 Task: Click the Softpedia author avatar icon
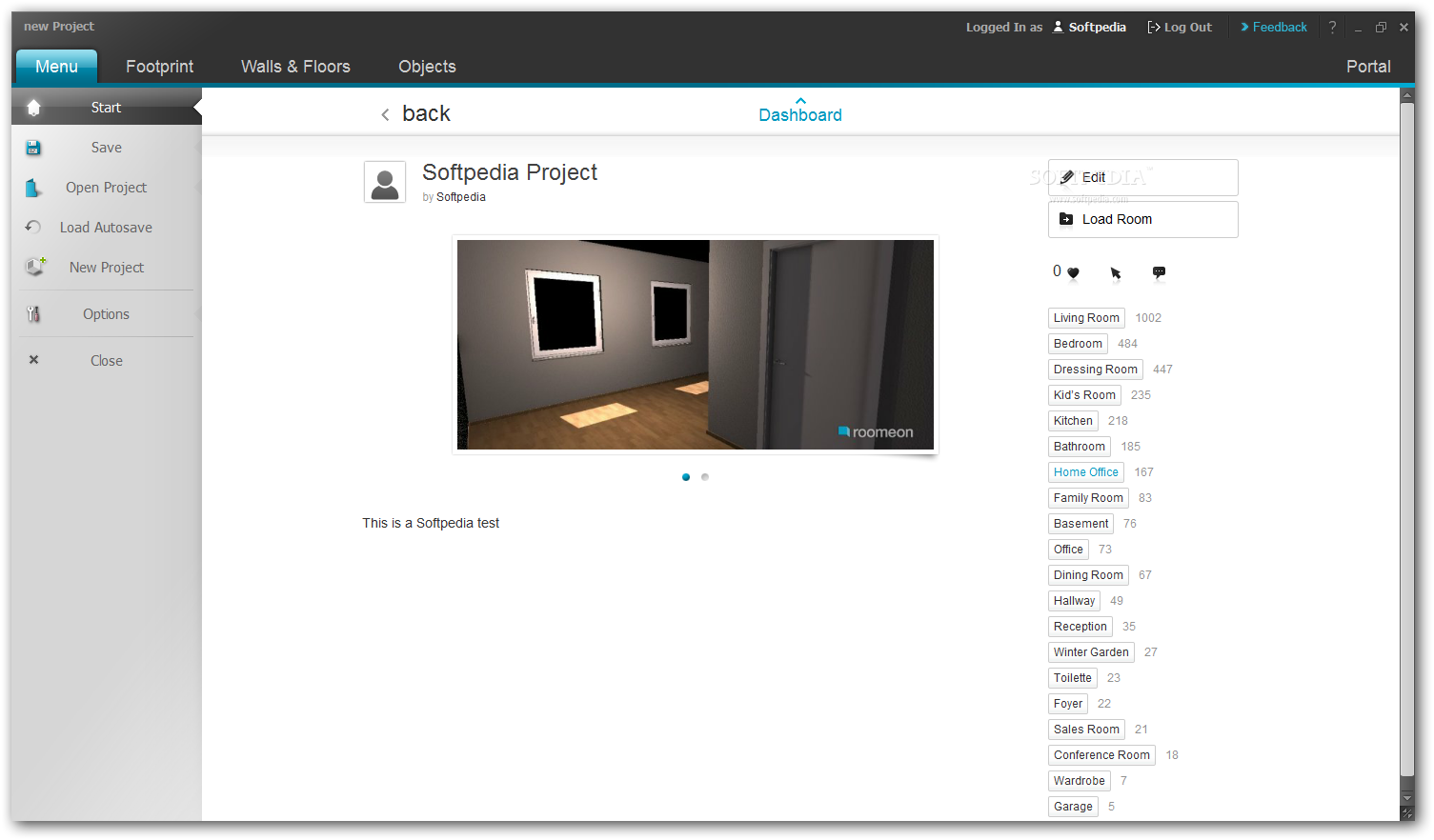[385, 182]
